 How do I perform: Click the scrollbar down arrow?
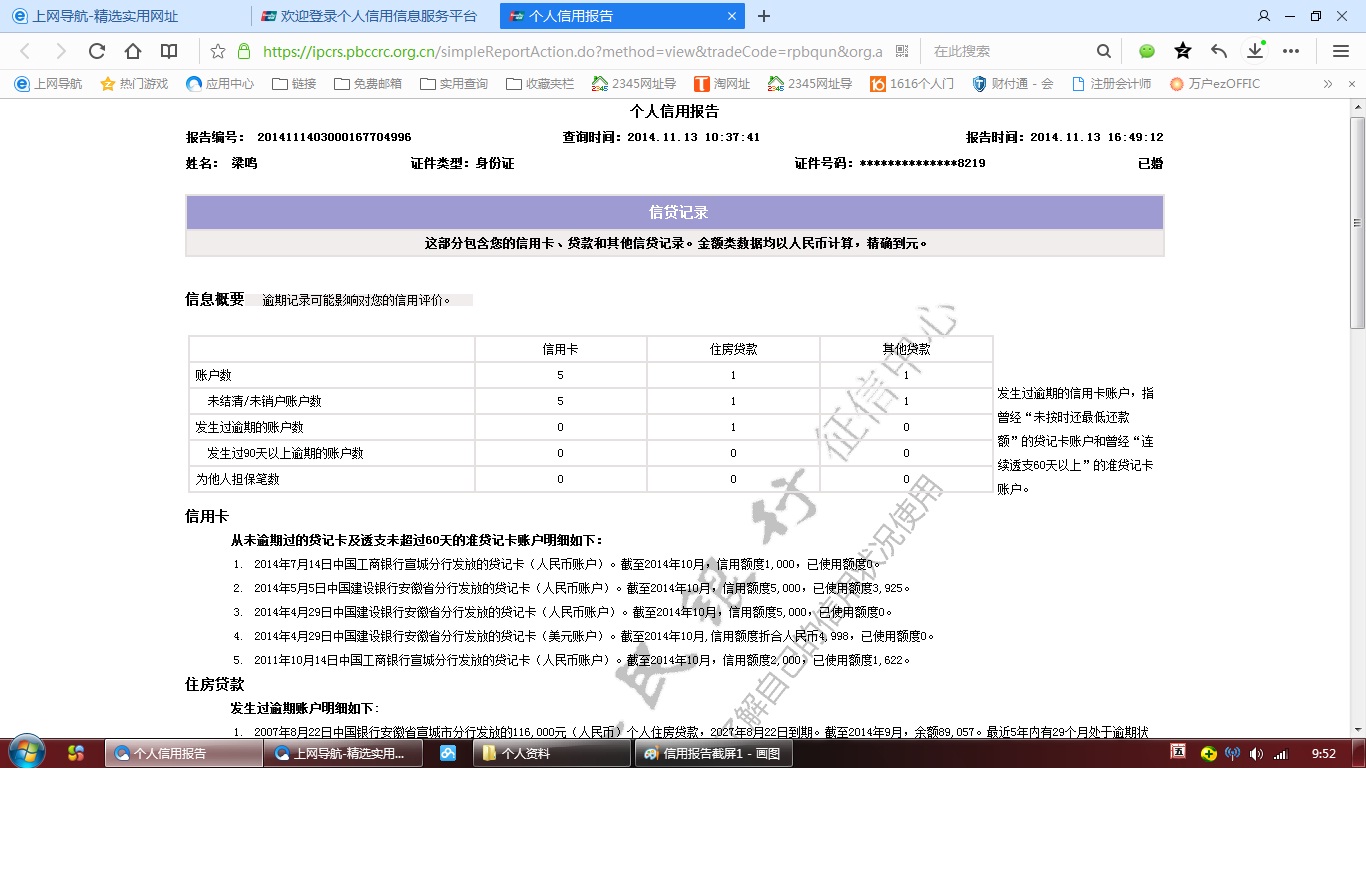point(1357,729)
